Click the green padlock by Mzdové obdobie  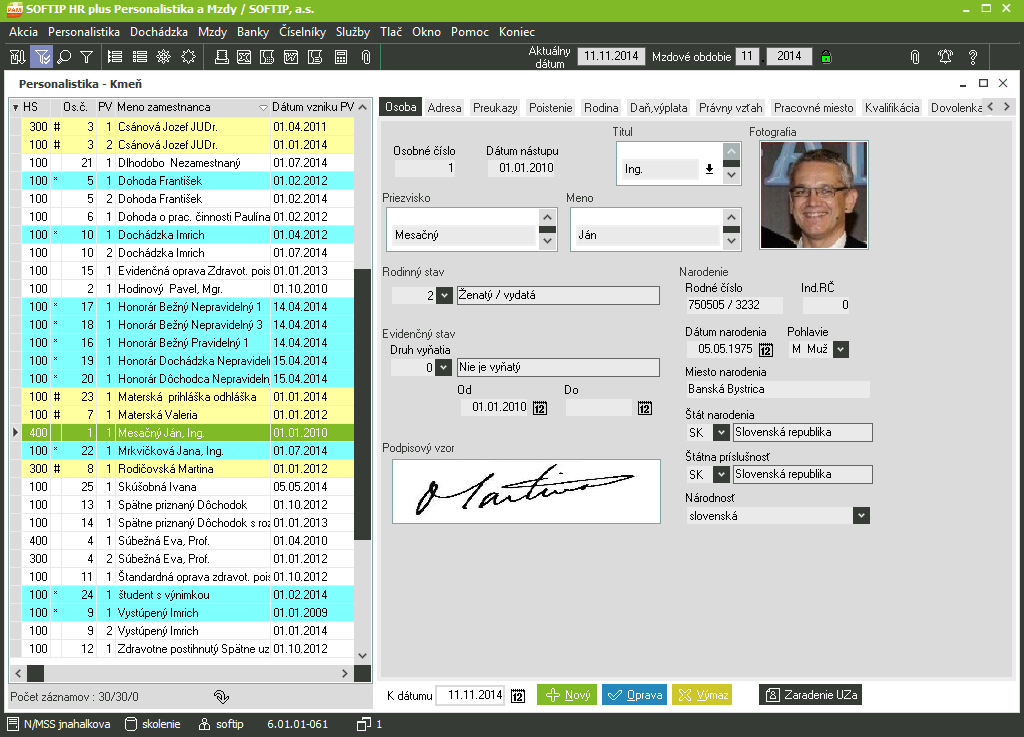click(826, 57)
